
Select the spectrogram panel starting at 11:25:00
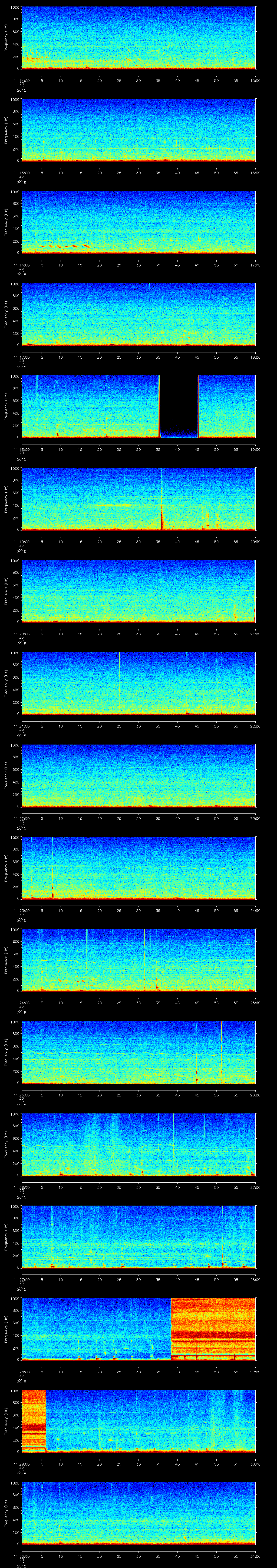coord(139,1052)
